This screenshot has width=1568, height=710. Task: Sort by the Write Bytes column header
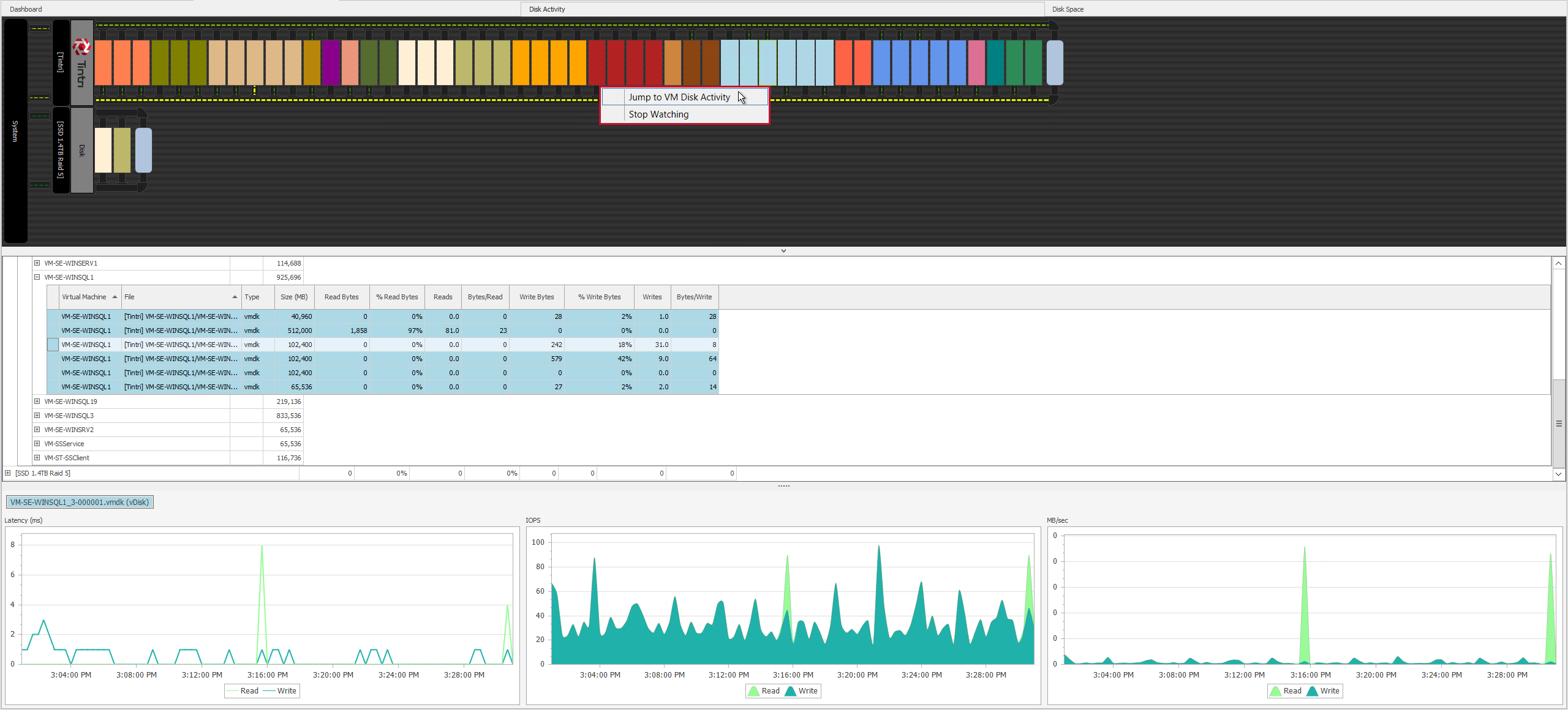tap(537, 297)
